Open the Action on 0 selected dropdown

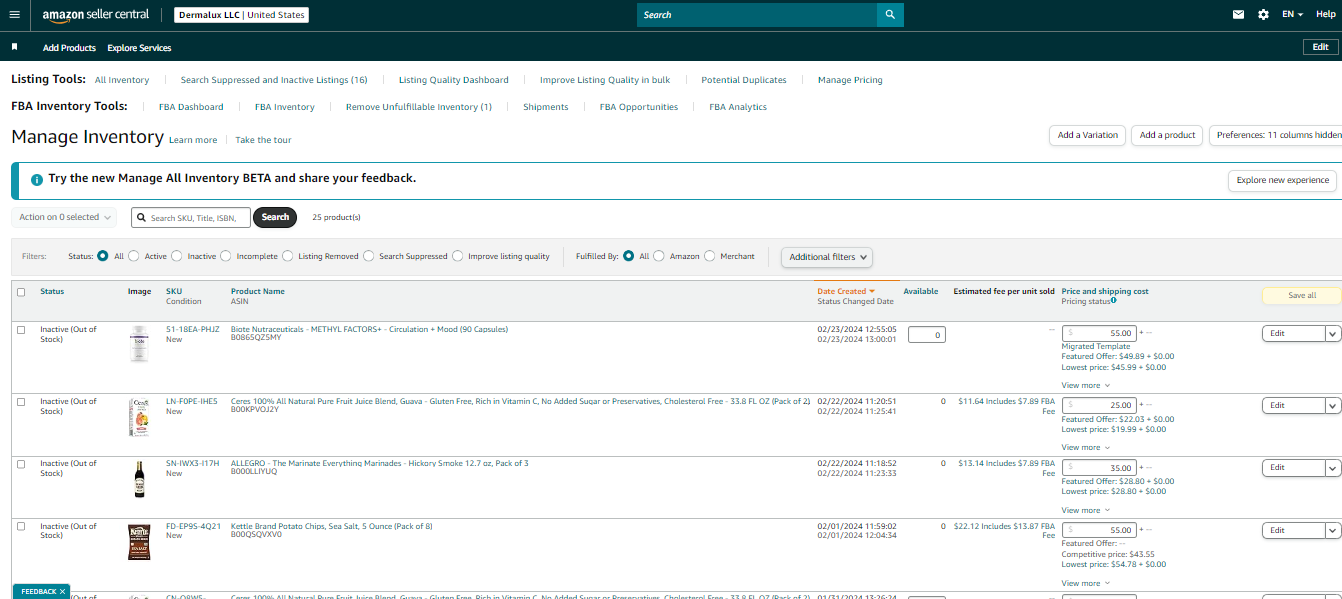(x=65, y=217)
